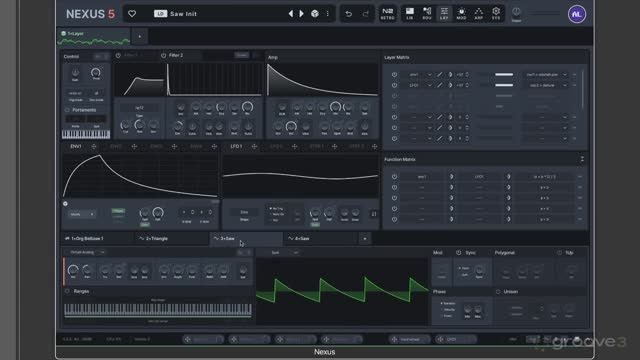Open the RETRO view
640x360 pixels.
(387, 13)
